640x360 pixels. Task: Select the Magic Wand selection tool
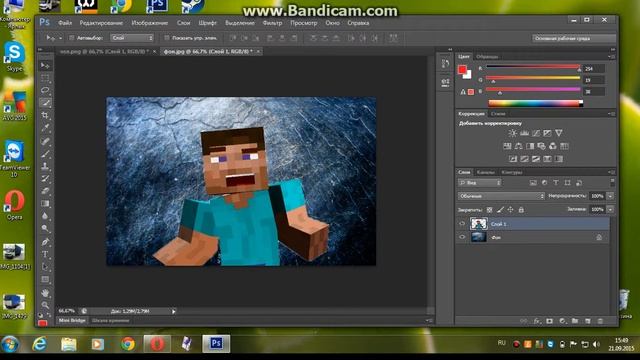(x=45, y=103)
